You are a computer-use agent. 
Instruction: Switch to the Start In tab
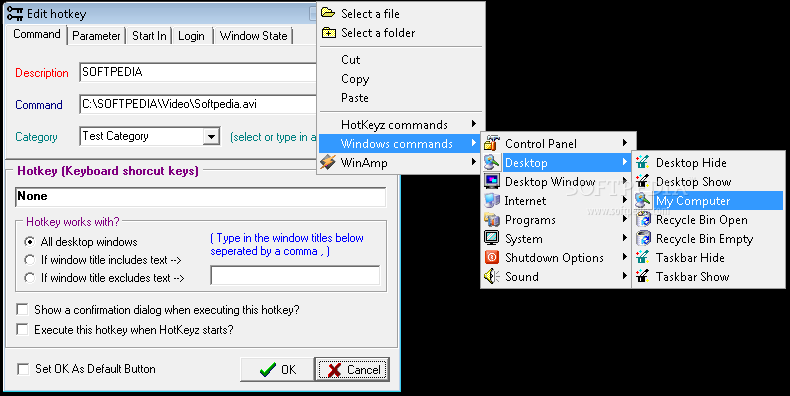pos(149,36)
